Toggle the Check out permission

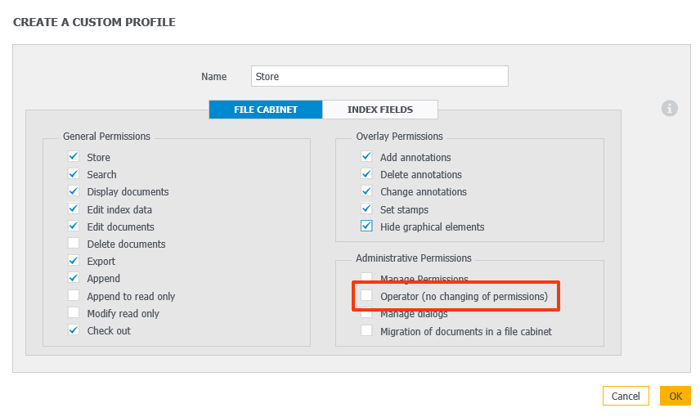pos(73,330)
